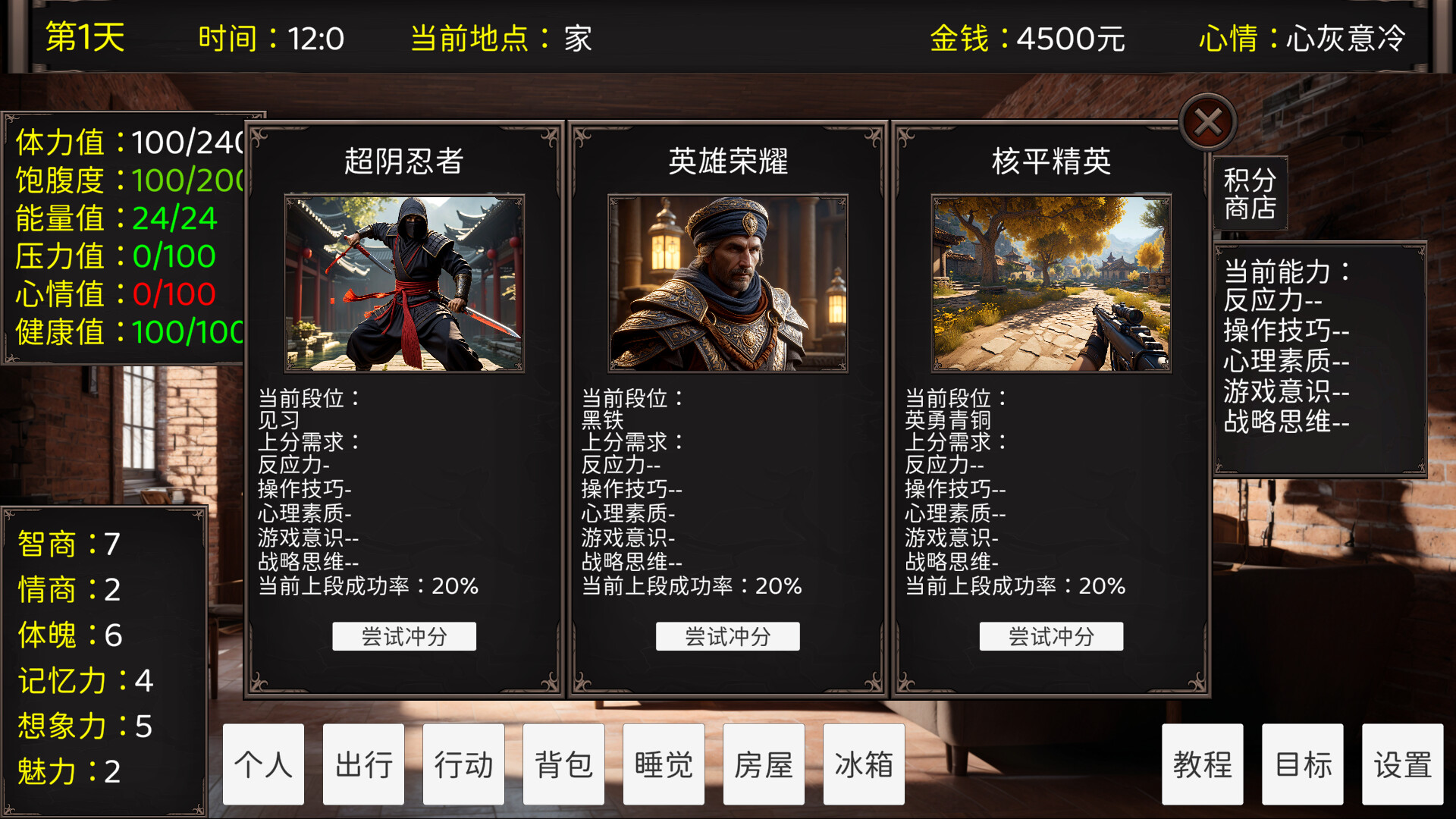Select 睡觉 to sleep
Screen dimensions: 1456x819
pyautogui.click(x=664, y=764)
